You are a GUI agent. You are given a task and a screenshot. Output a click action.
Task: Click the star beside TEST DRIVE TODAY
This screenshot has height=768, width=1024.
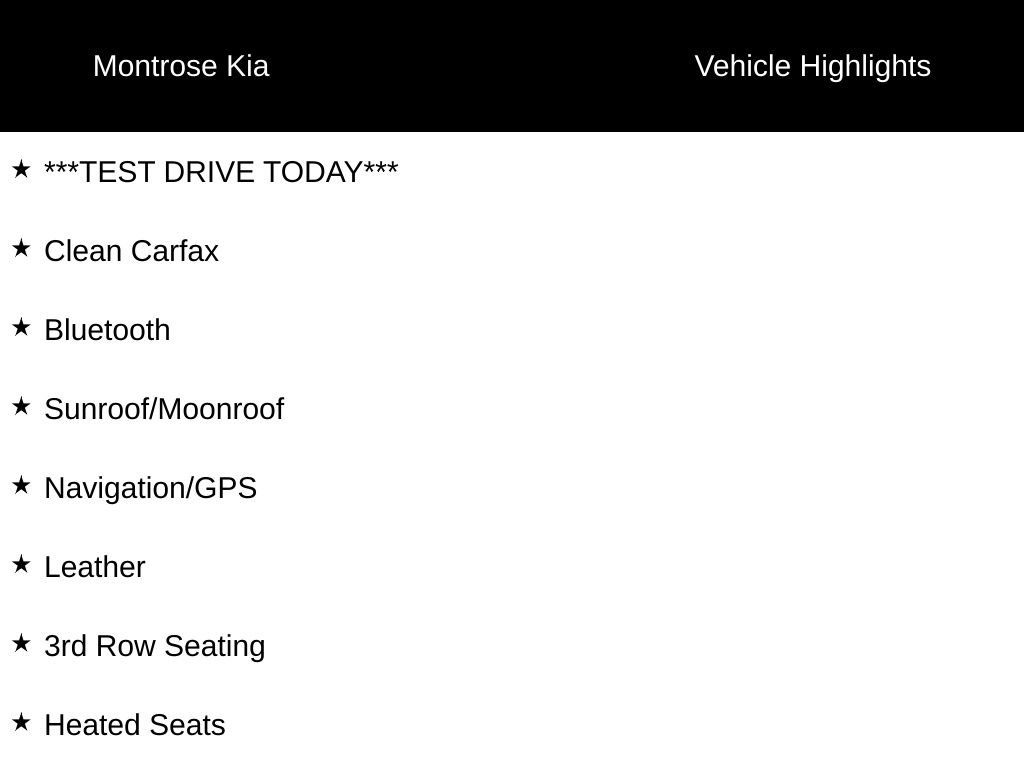pos(21,169)
